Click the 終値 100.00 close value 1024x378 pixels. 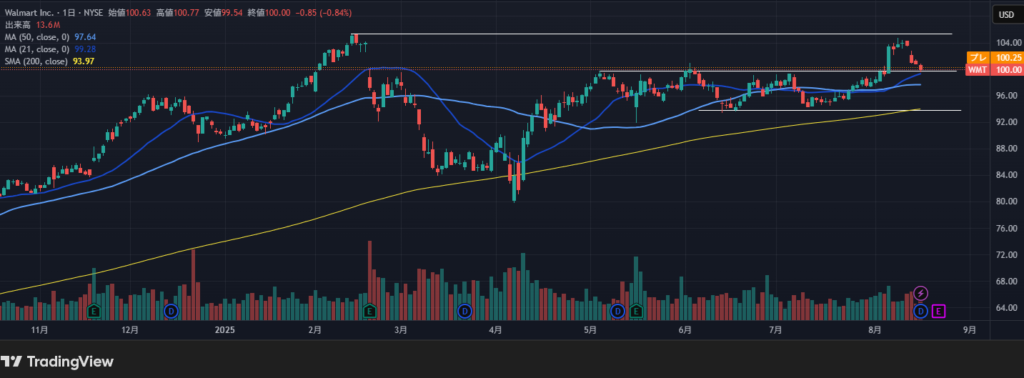coord(268,12)
